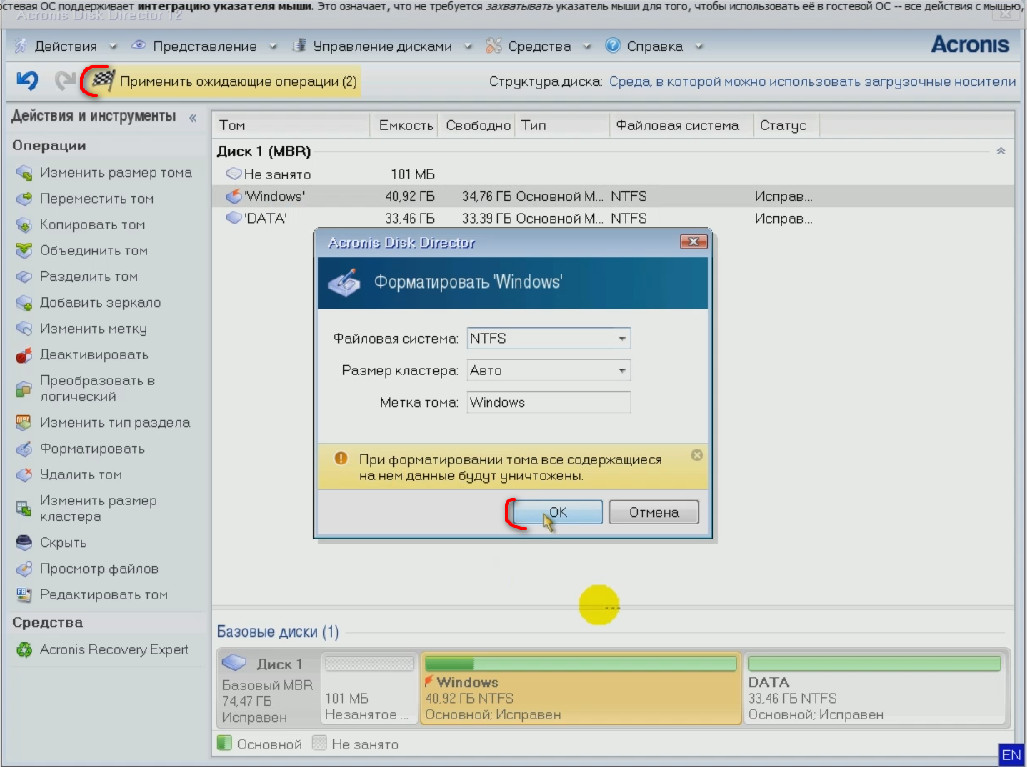The image size is (1027, 767).
Task: Select the DATA partition in disk map
Action: click(874, 689)
